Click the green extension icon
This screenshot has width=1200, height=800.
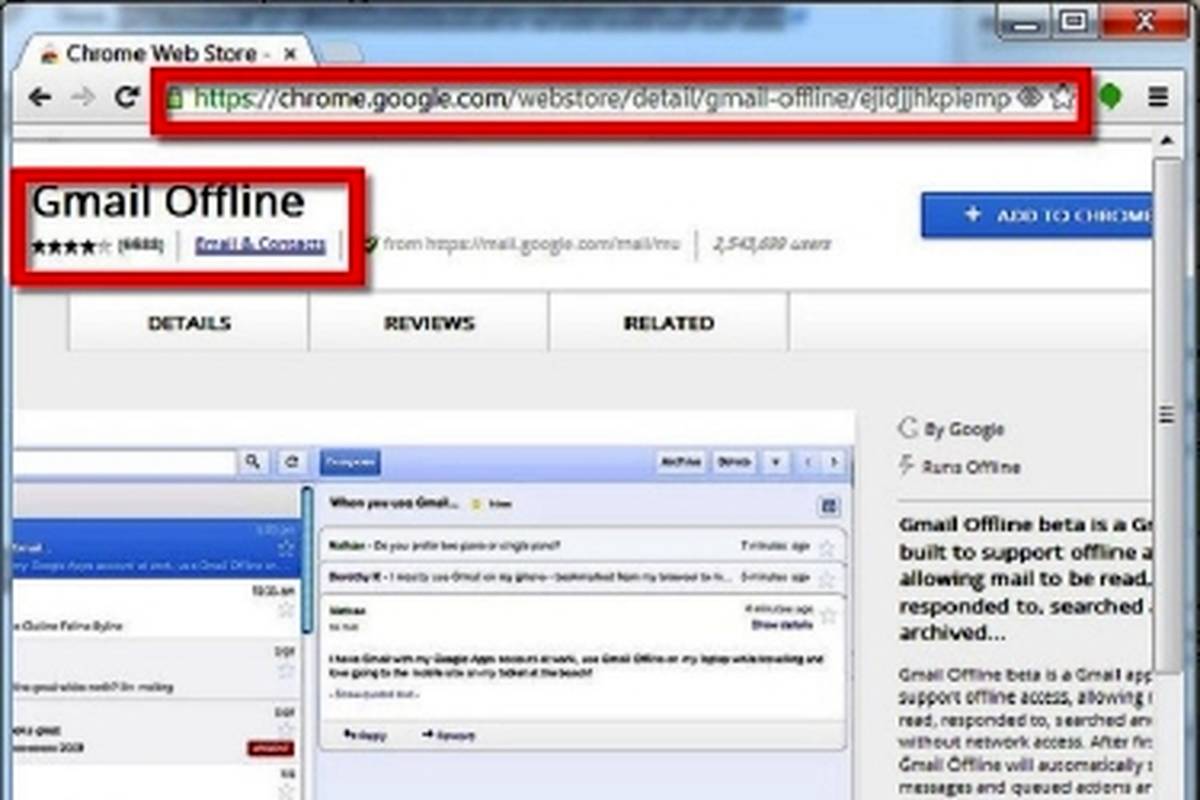[x=1110, y=97]
